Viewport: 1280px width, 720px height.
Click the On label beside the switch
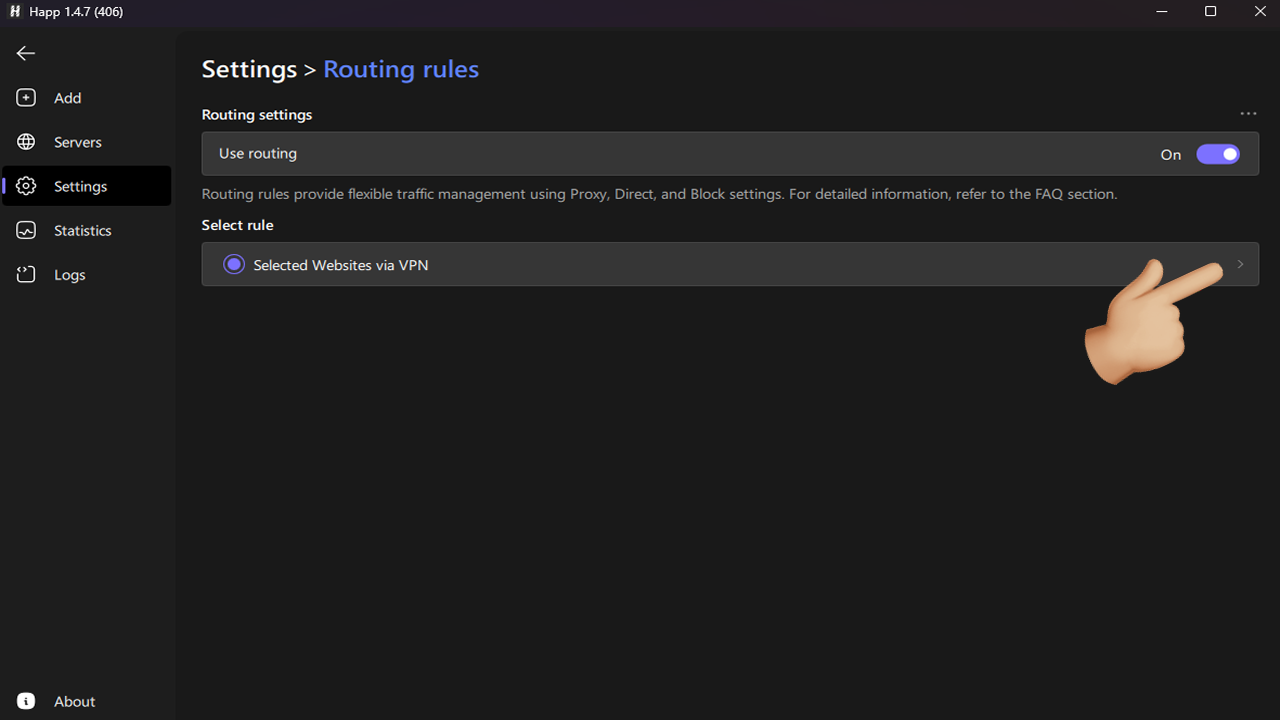point(1170,155)
